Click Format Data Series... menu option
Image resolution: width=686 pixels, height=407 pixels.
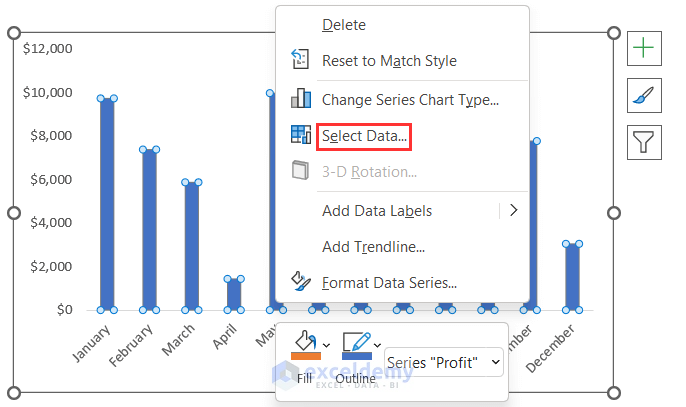(x=389, y=283)
